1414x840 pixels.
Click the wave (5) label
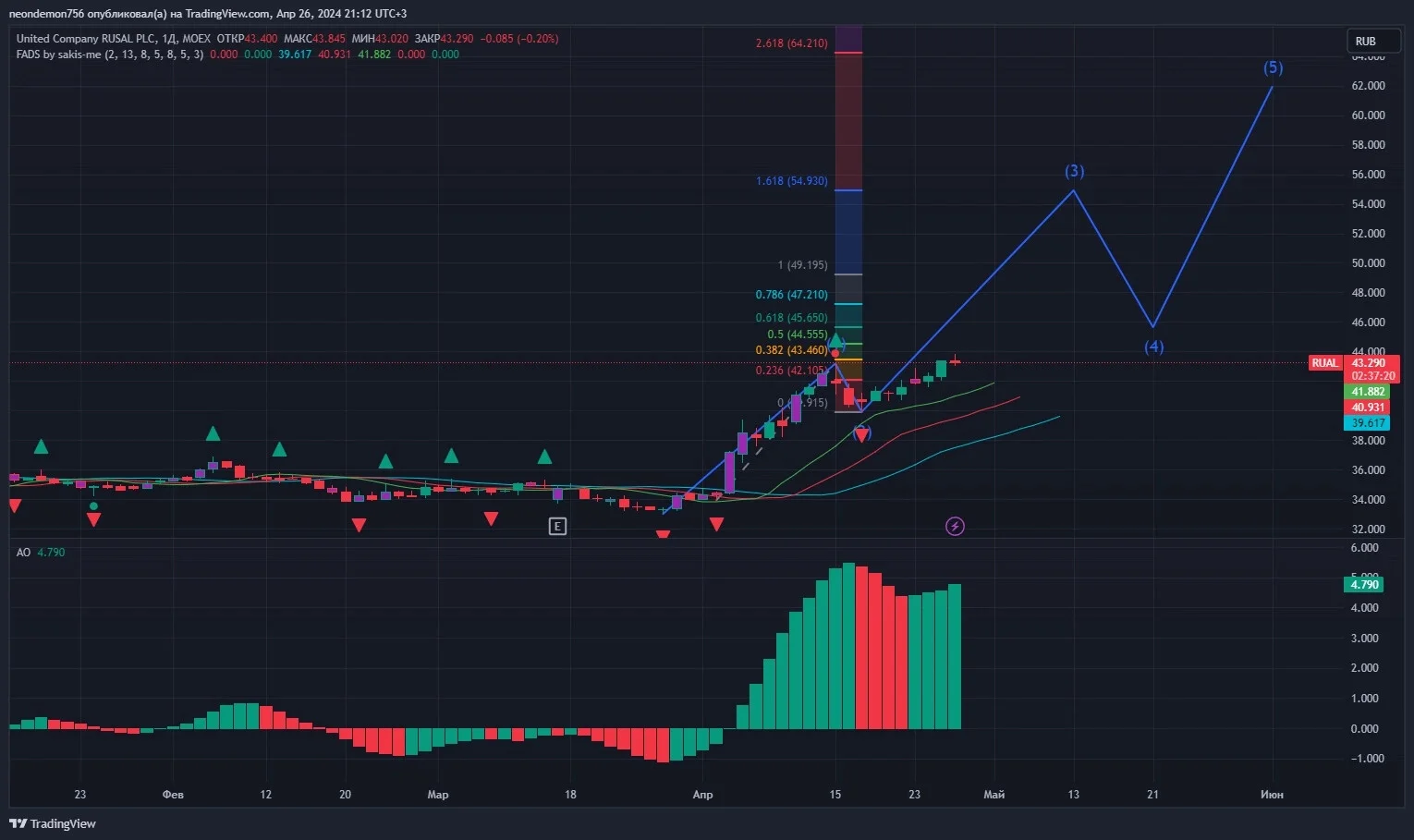point(1274,67)
